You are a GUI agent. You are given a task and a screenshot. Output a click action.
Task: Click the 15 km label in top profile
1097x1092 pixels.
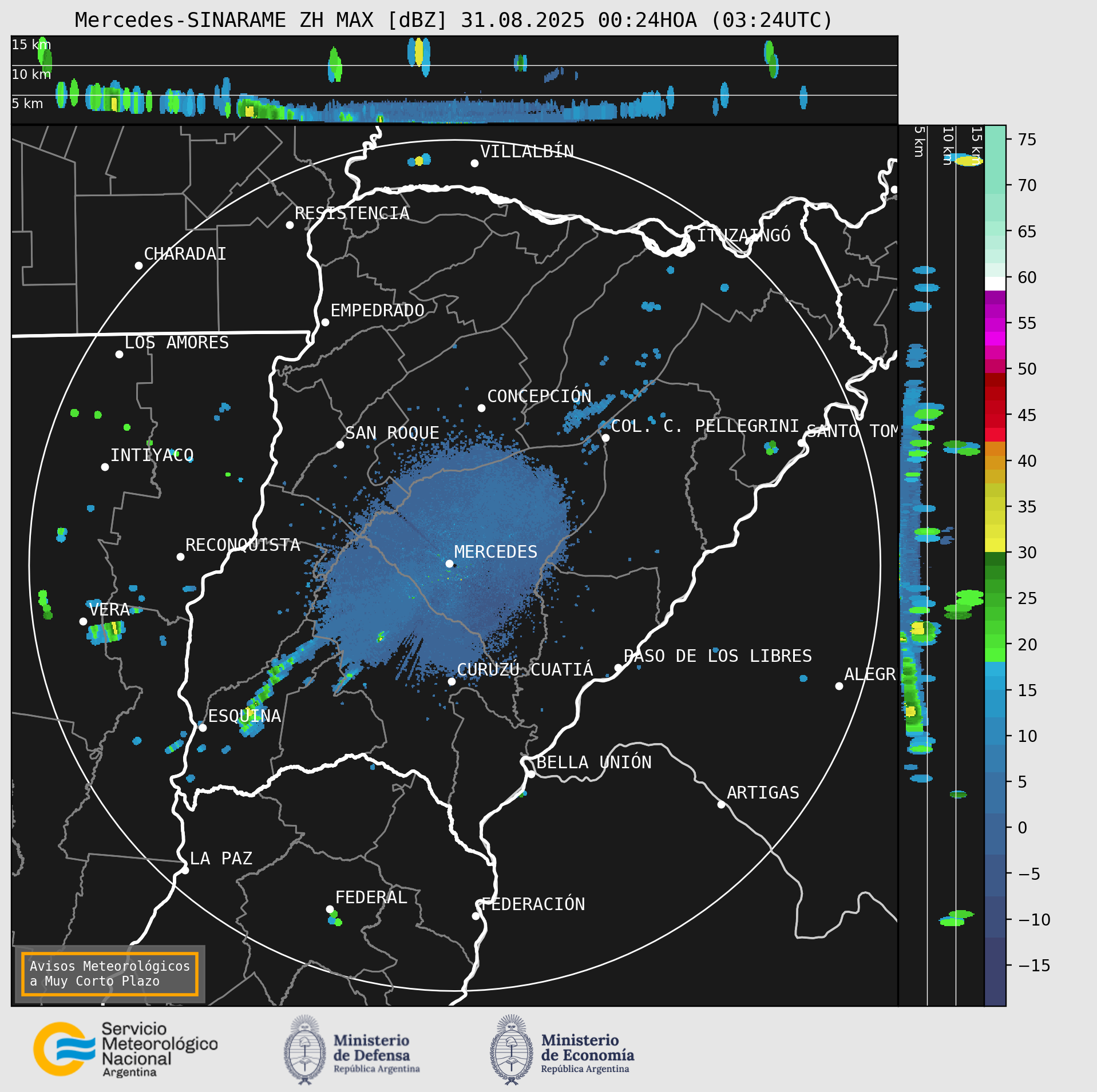click(x=31, y=45)
